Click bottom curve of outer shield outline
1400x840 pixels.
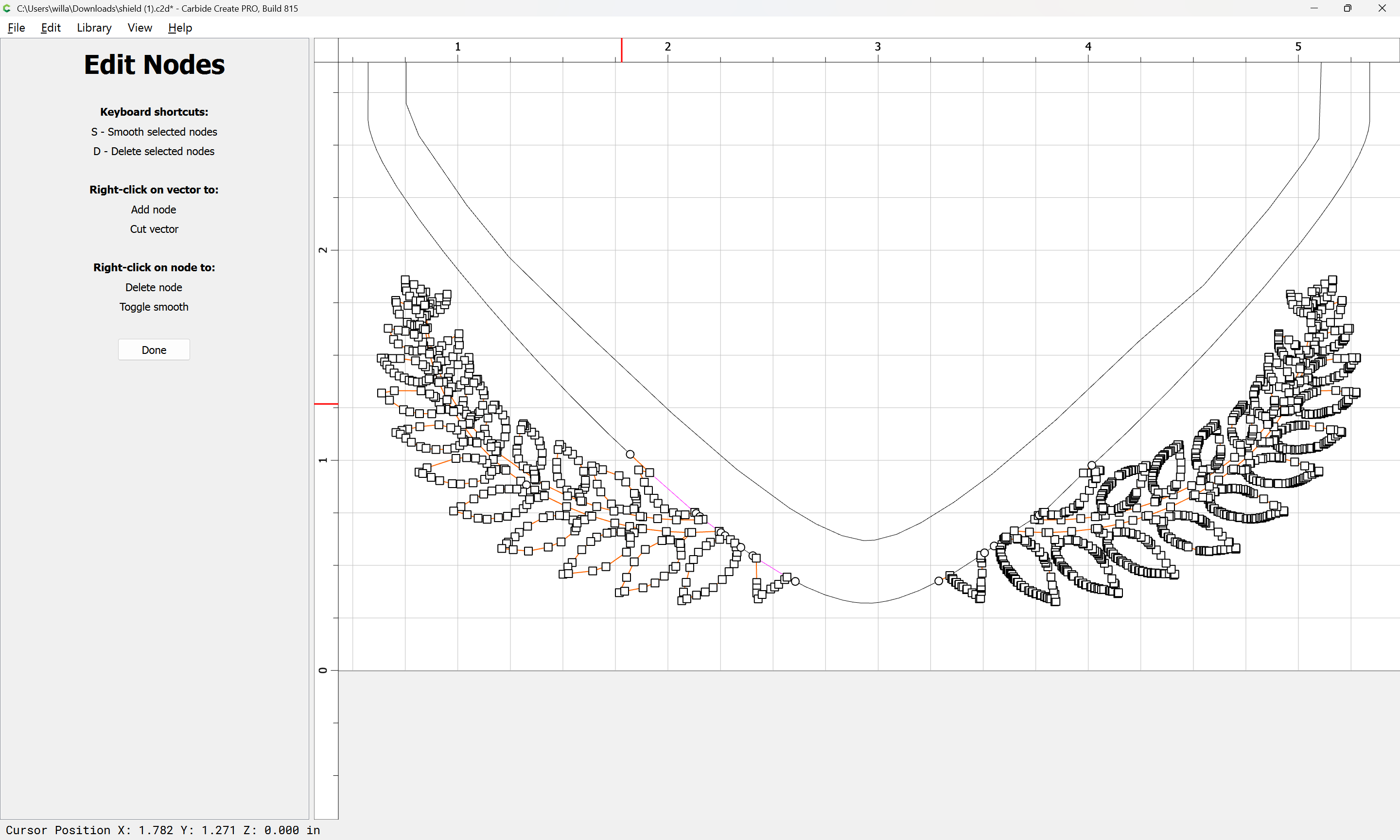(866, 603)
